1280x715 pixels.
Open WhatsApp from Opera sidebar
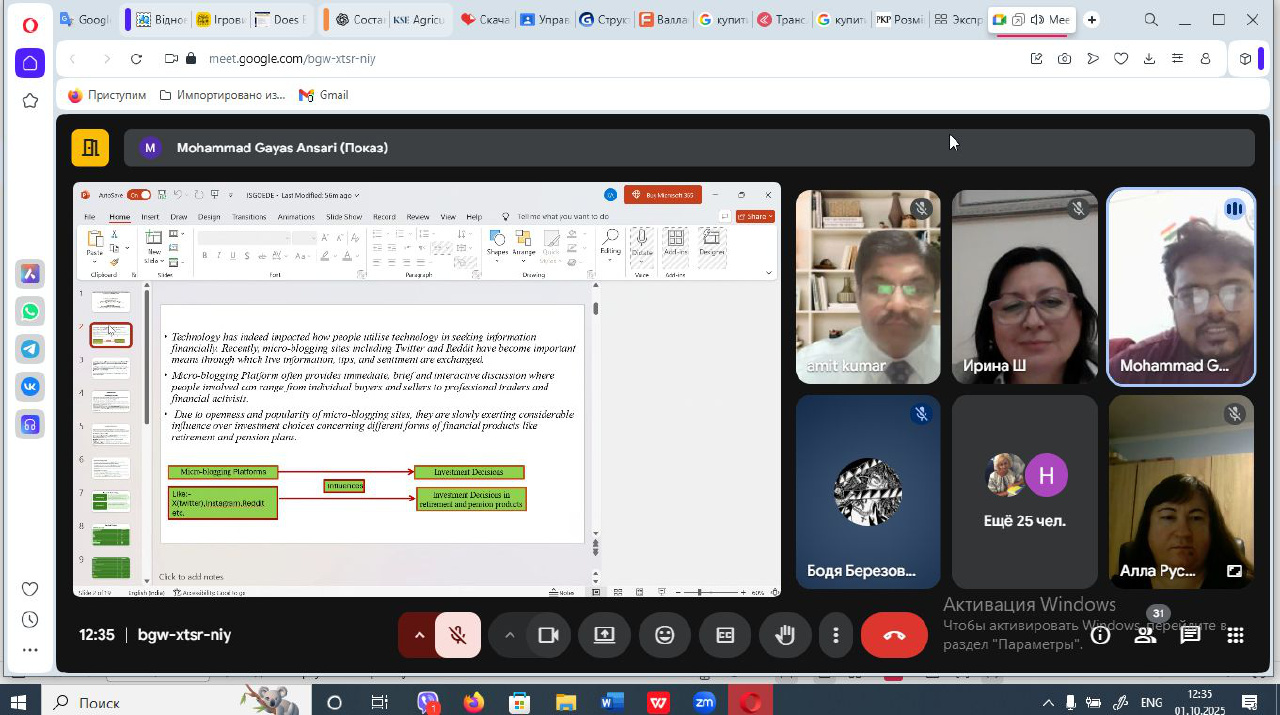[x=30, y=312]
